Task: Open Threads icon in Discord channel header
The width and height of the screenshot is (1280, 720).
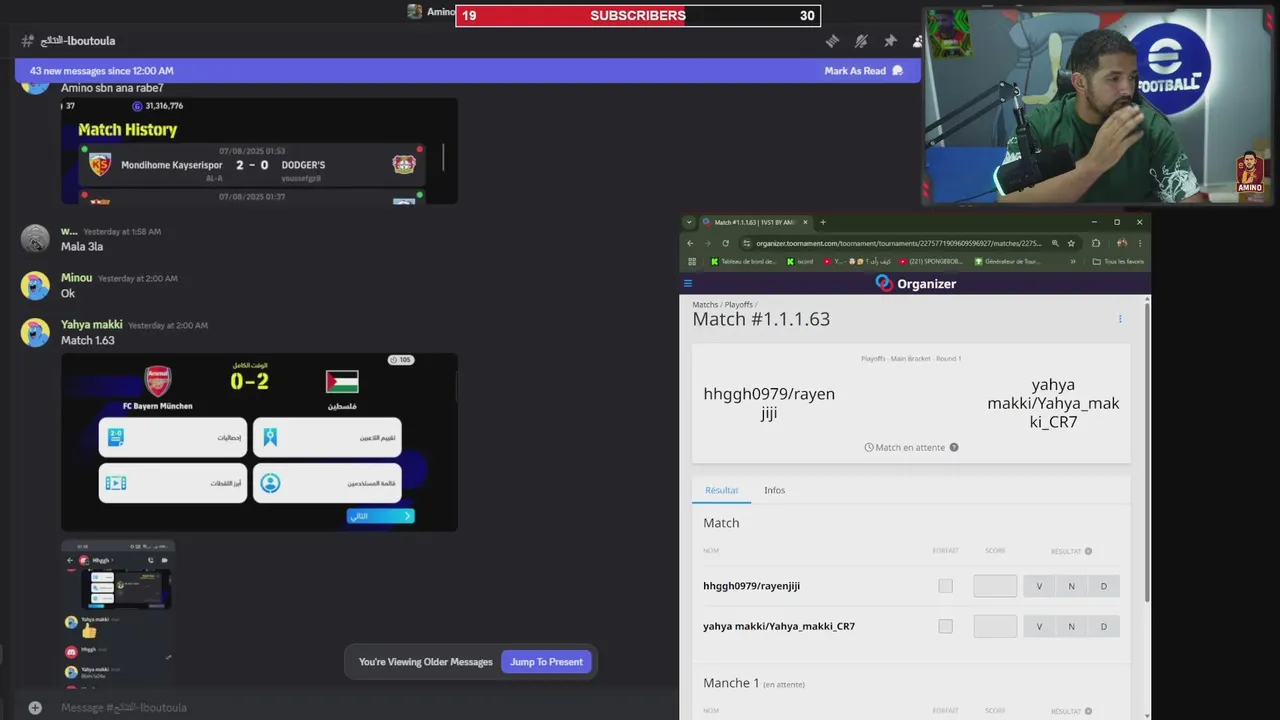Action: [x=832, y=41]
